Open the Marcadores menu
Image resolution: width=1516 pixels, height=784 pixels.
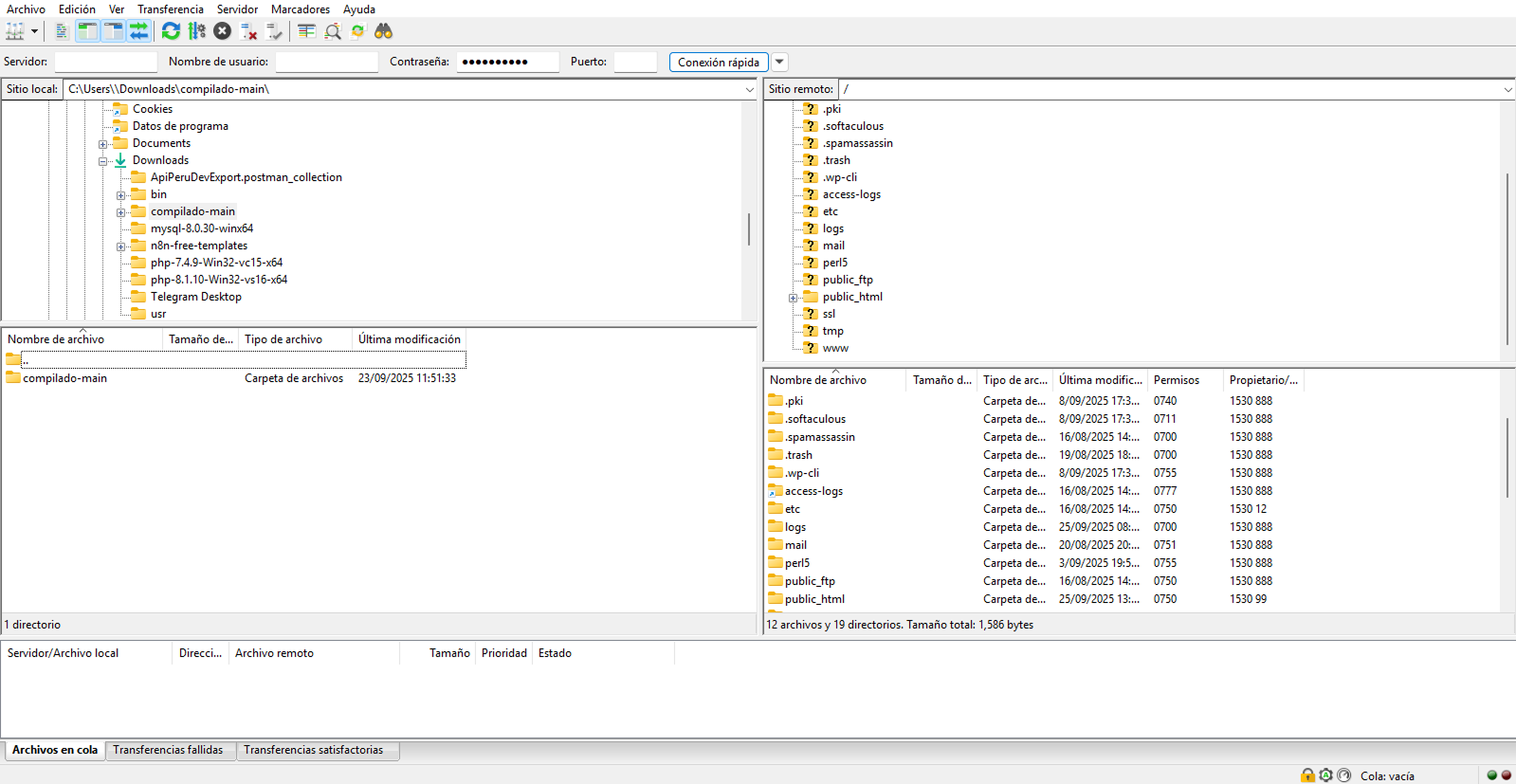[x=301, y=9]
